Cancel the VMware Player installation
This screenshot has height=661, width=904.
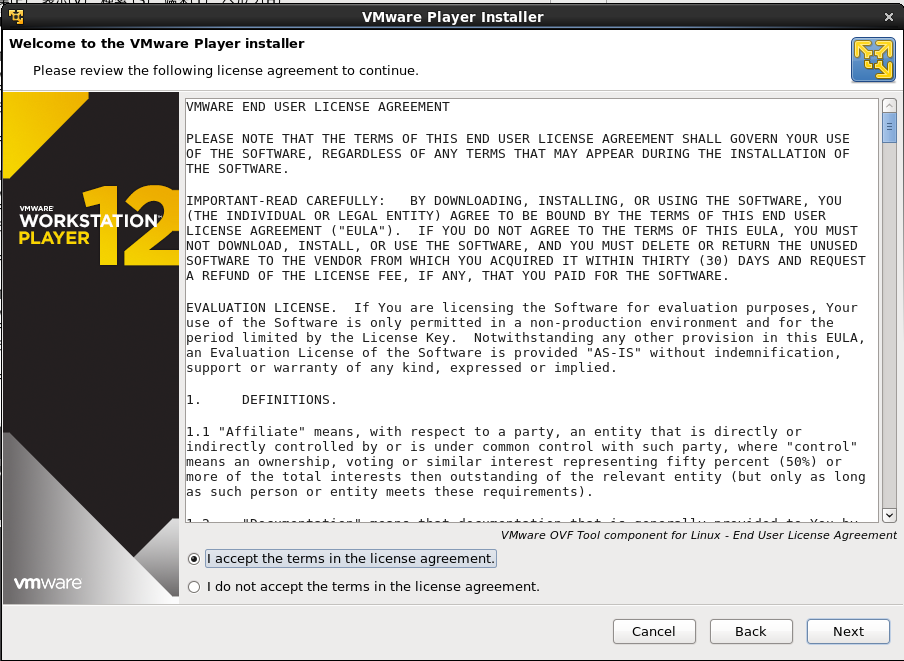click(x=654, y=631)
